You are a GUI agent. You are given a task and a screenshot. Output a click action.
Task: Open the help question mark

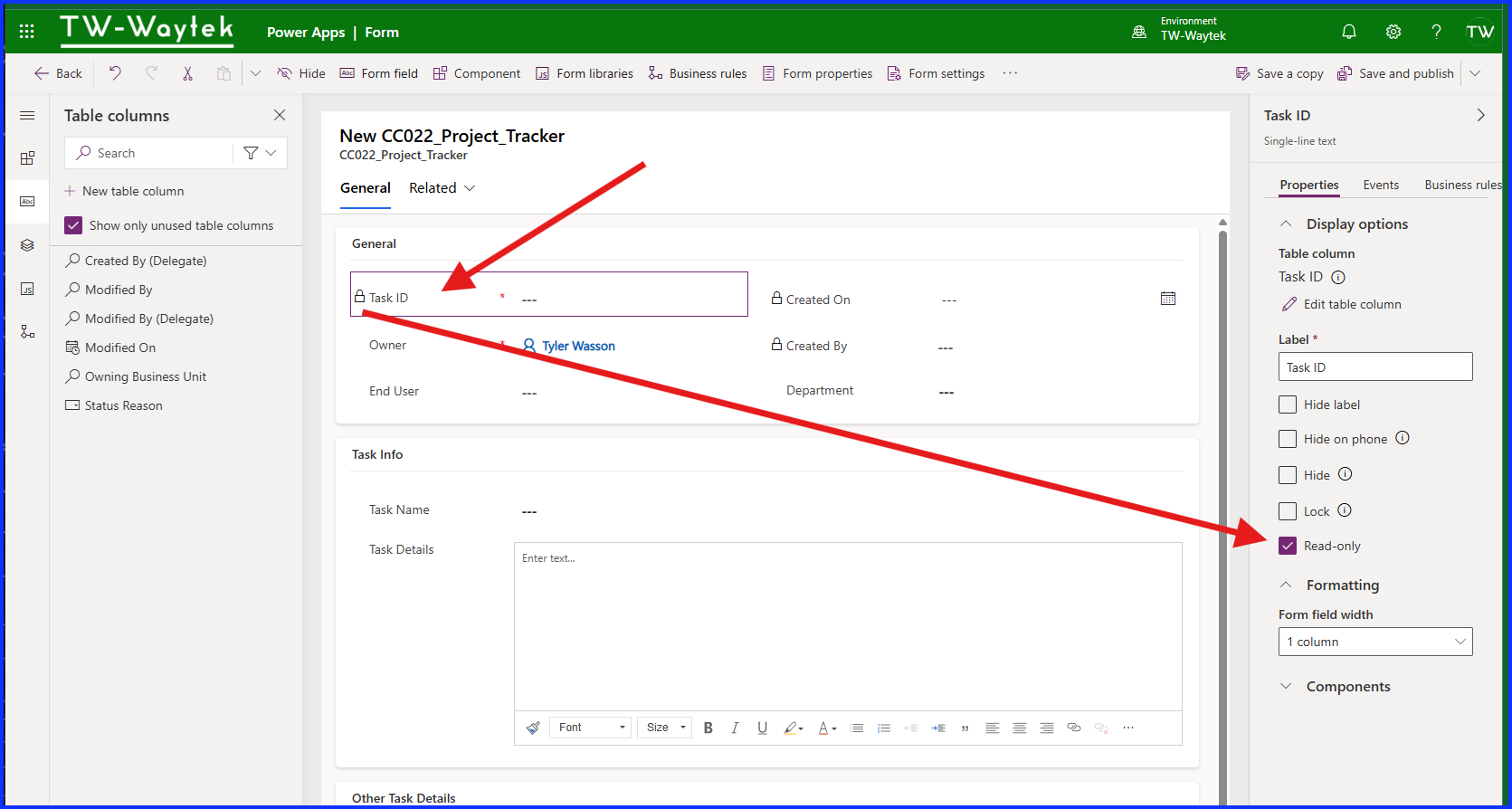pyautogui.click(x=1436, y=32)
